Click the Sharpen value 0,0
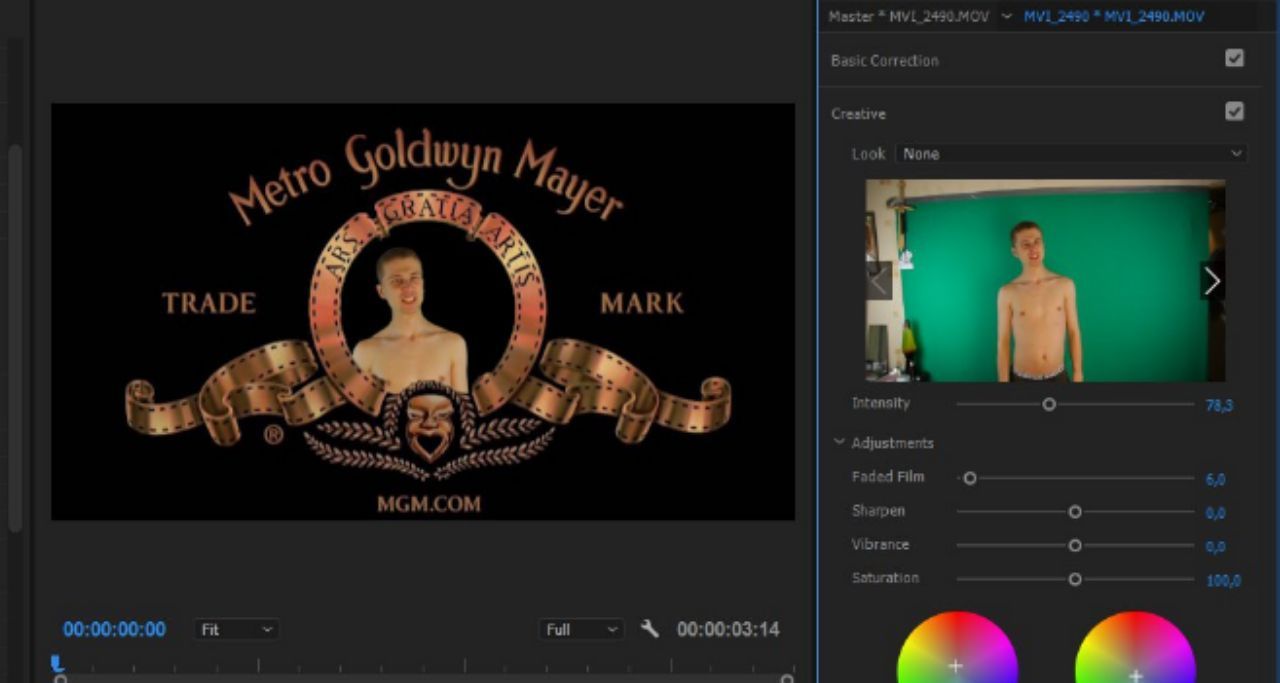The image size is (1280, 683). click(1215, 513)
